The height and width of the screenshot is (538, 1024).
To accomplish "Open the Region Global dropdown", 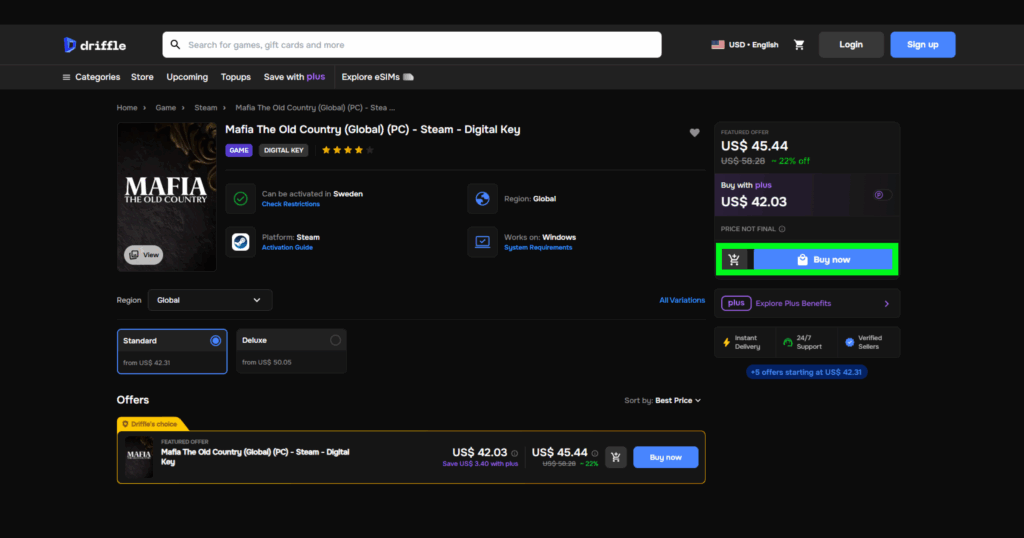I will point(209,300).
